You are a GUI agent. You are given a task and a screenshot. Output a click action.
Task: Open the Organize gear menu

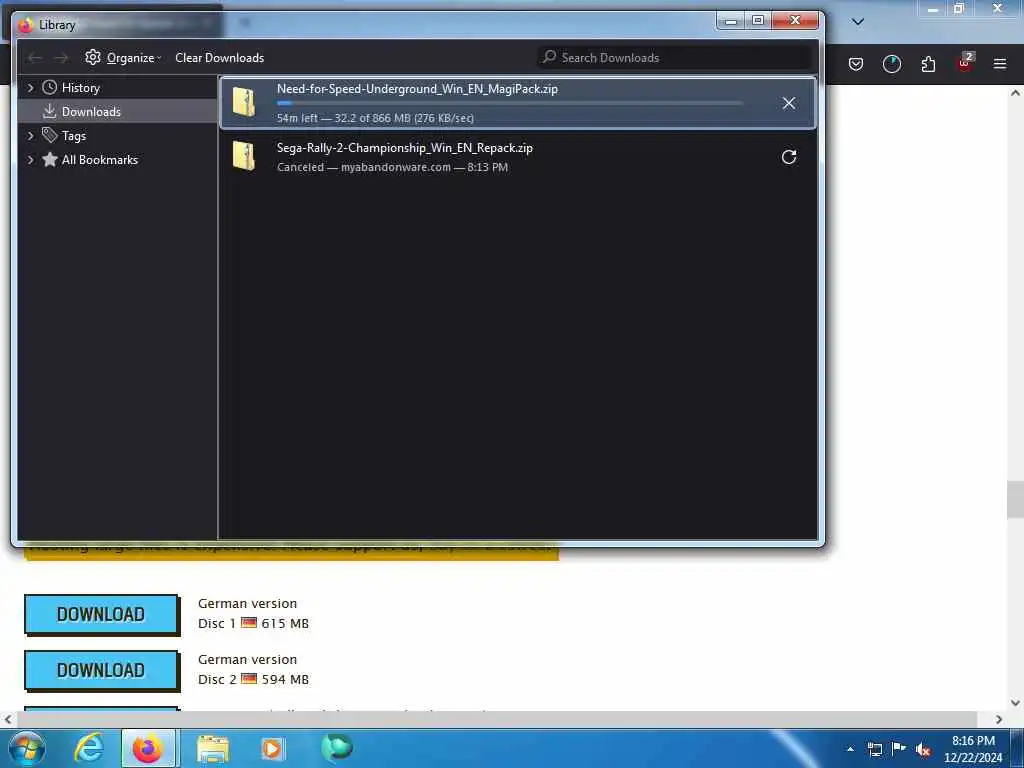[123, 57]
